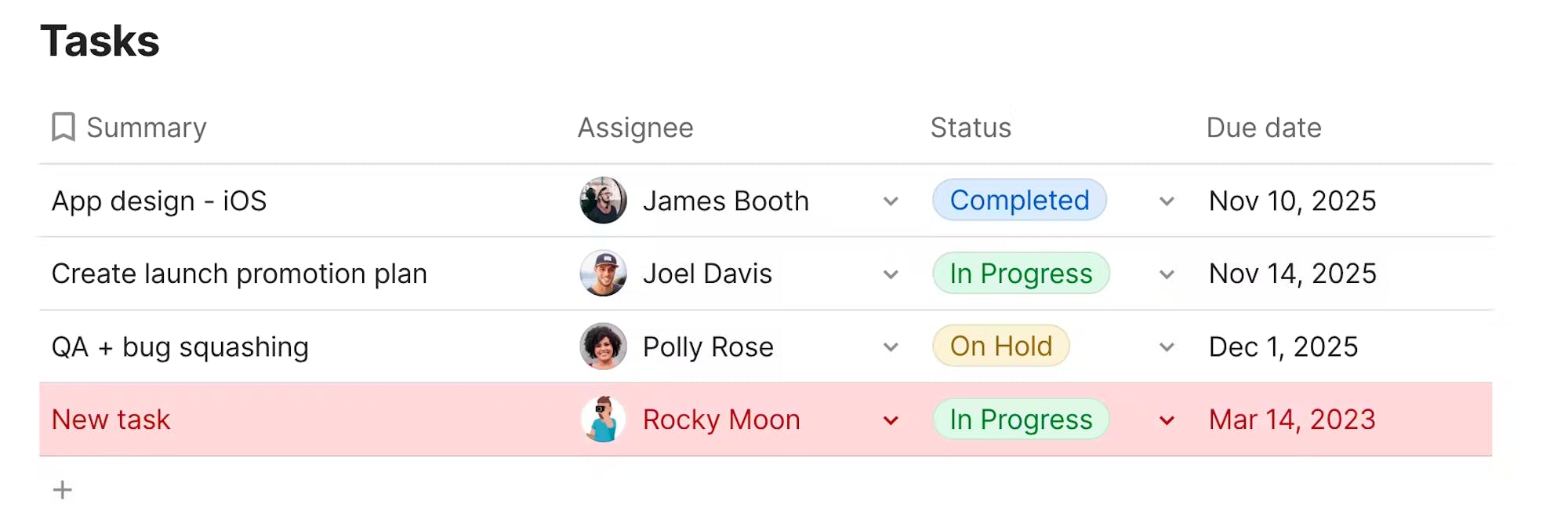The width and height of the screenshot is (1568, 530).
Task: Add a new row with plus icon
Action: click(x=62, y=490)
